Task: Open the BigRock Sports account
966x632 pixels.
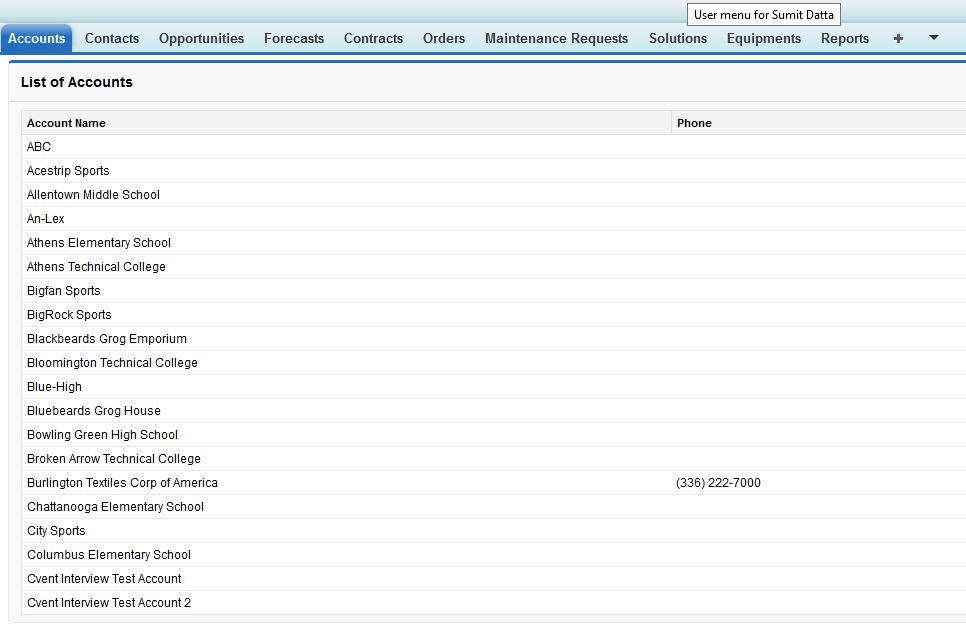Action: tap(69, 315)
